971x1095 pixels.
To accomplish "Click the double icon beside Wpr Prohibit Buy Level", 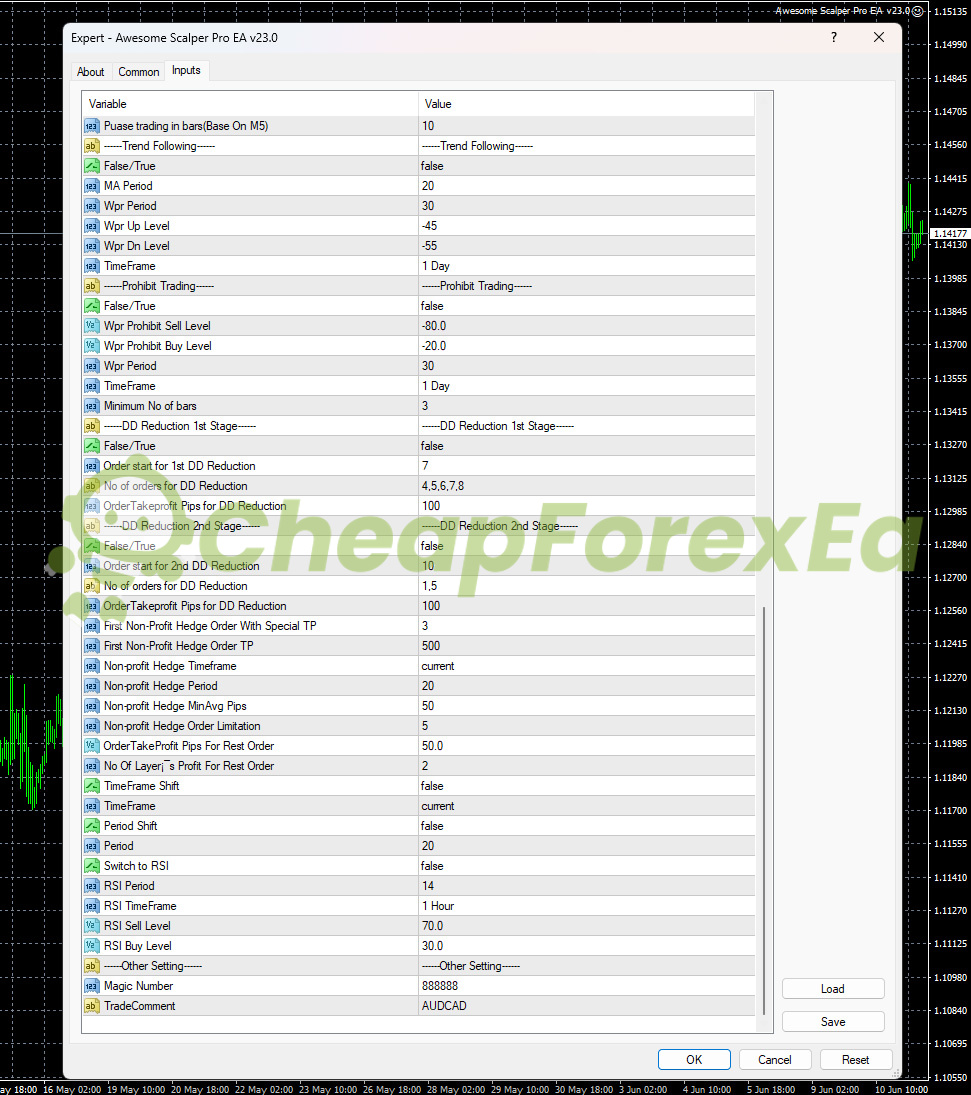I will coord(92,346).
